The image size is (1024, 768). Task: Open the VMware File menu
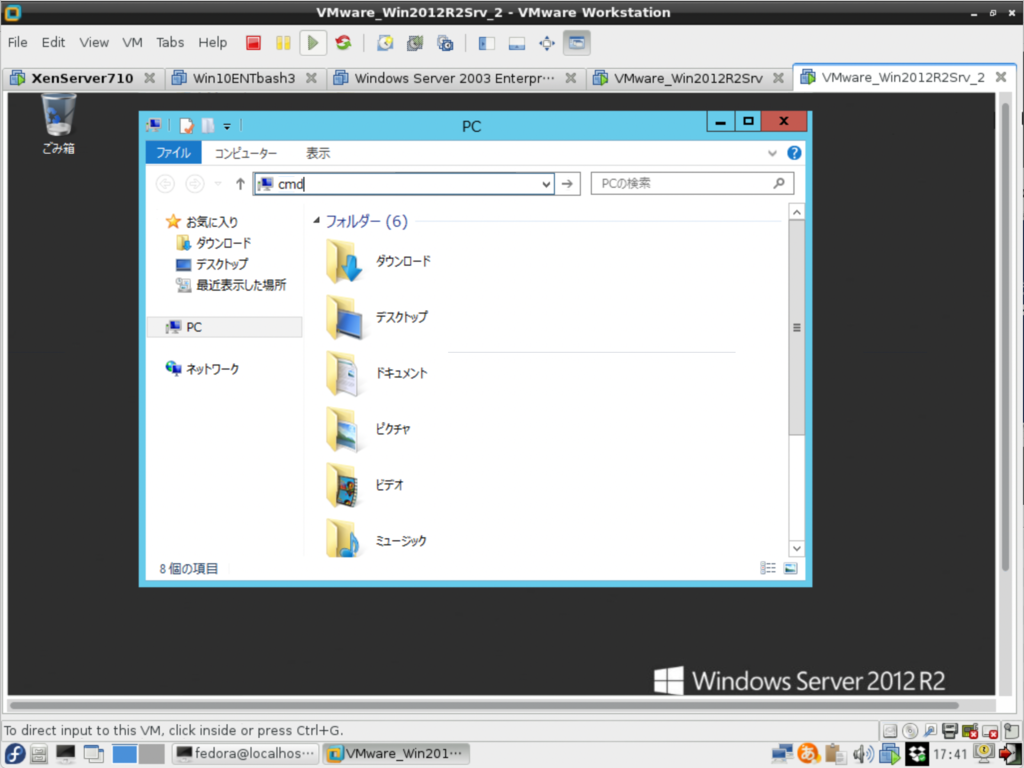(18, 42)
